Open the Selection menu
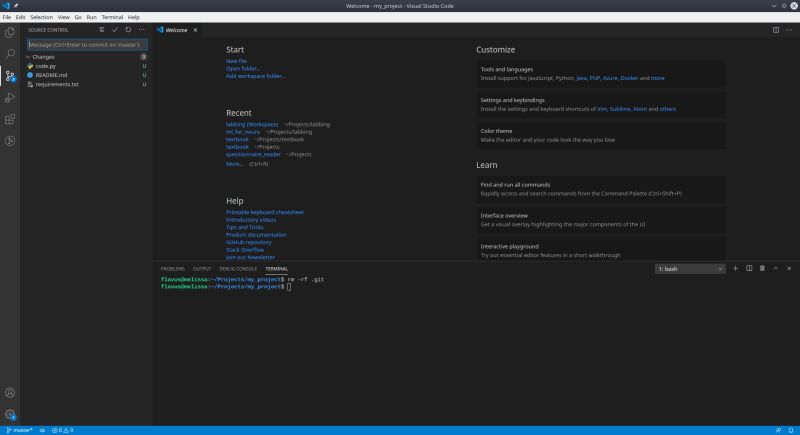 pyautogui.click(x=41, y=17)
